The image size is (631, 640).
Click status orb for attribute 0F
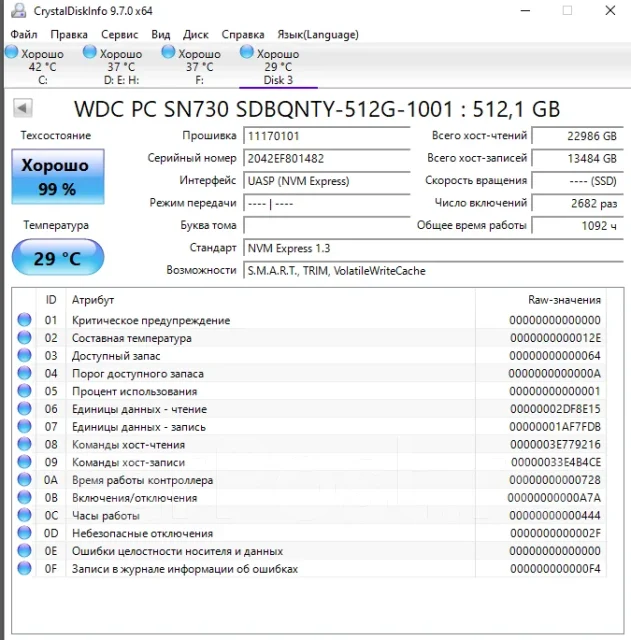click(24, 568)
